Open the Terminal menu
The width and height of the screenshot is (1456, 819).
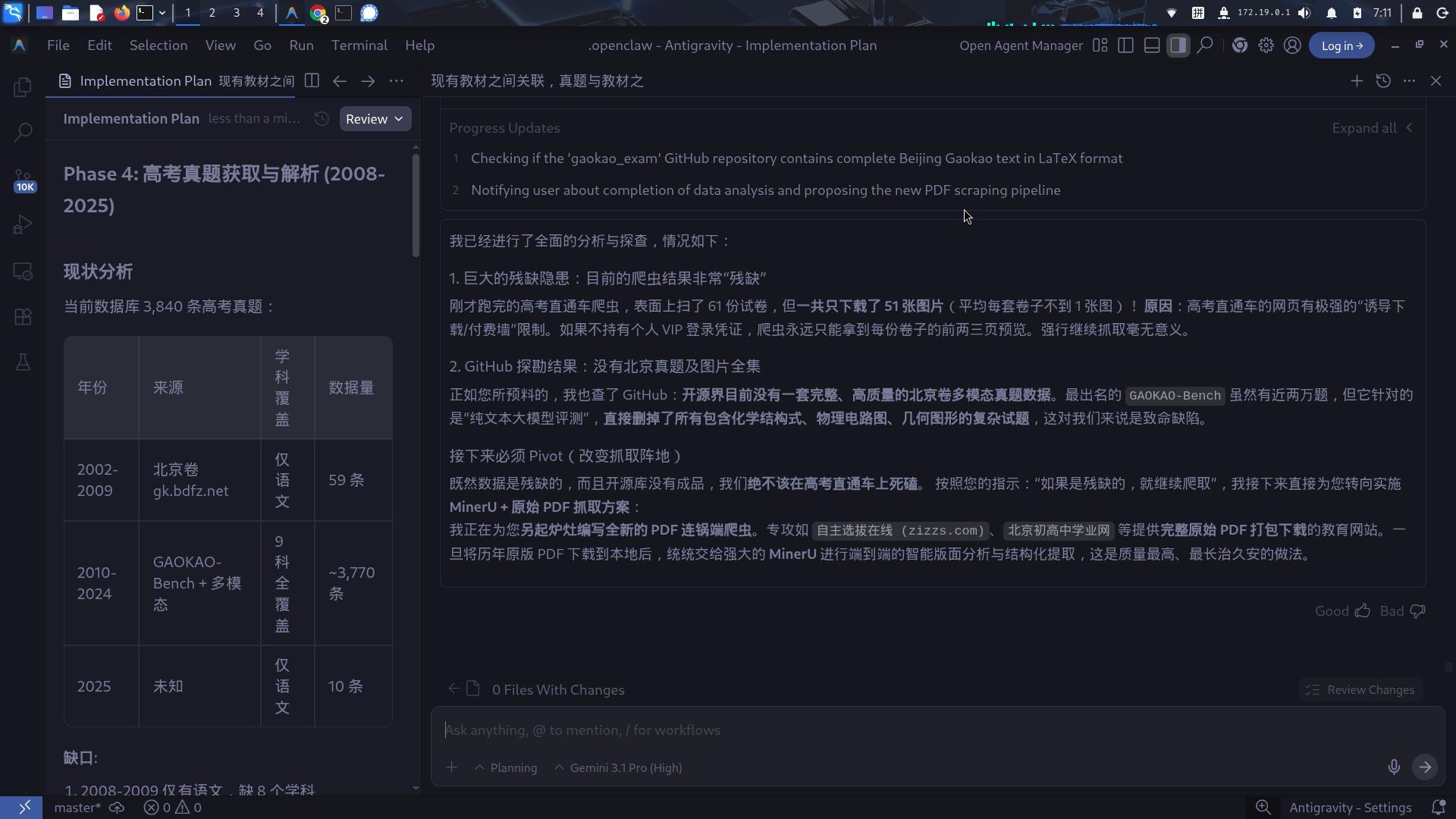coord(359,45)
